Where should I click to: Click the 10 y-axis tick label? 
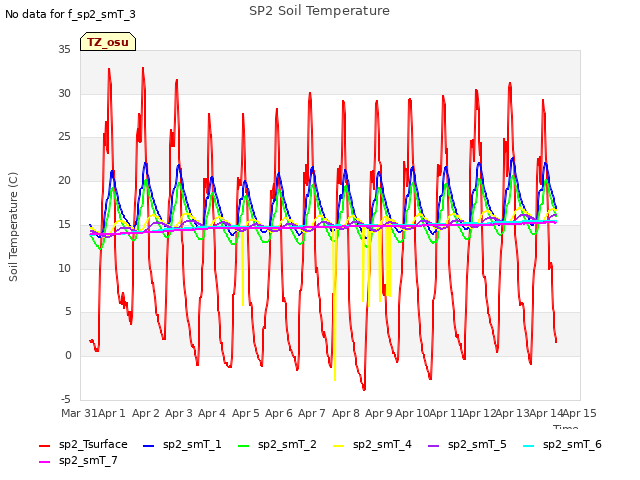(x=64, y=269)
